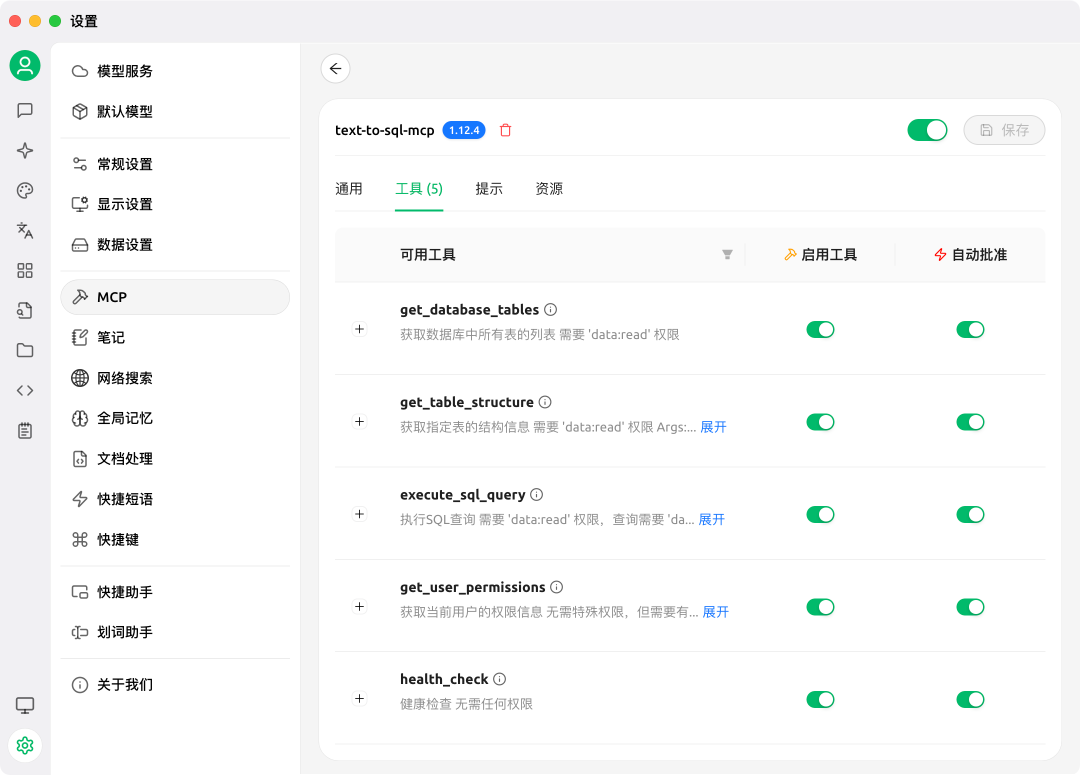Viewport: 1080px width, 775px height.
Task: Open the 资源 tab
Action: 549,188
